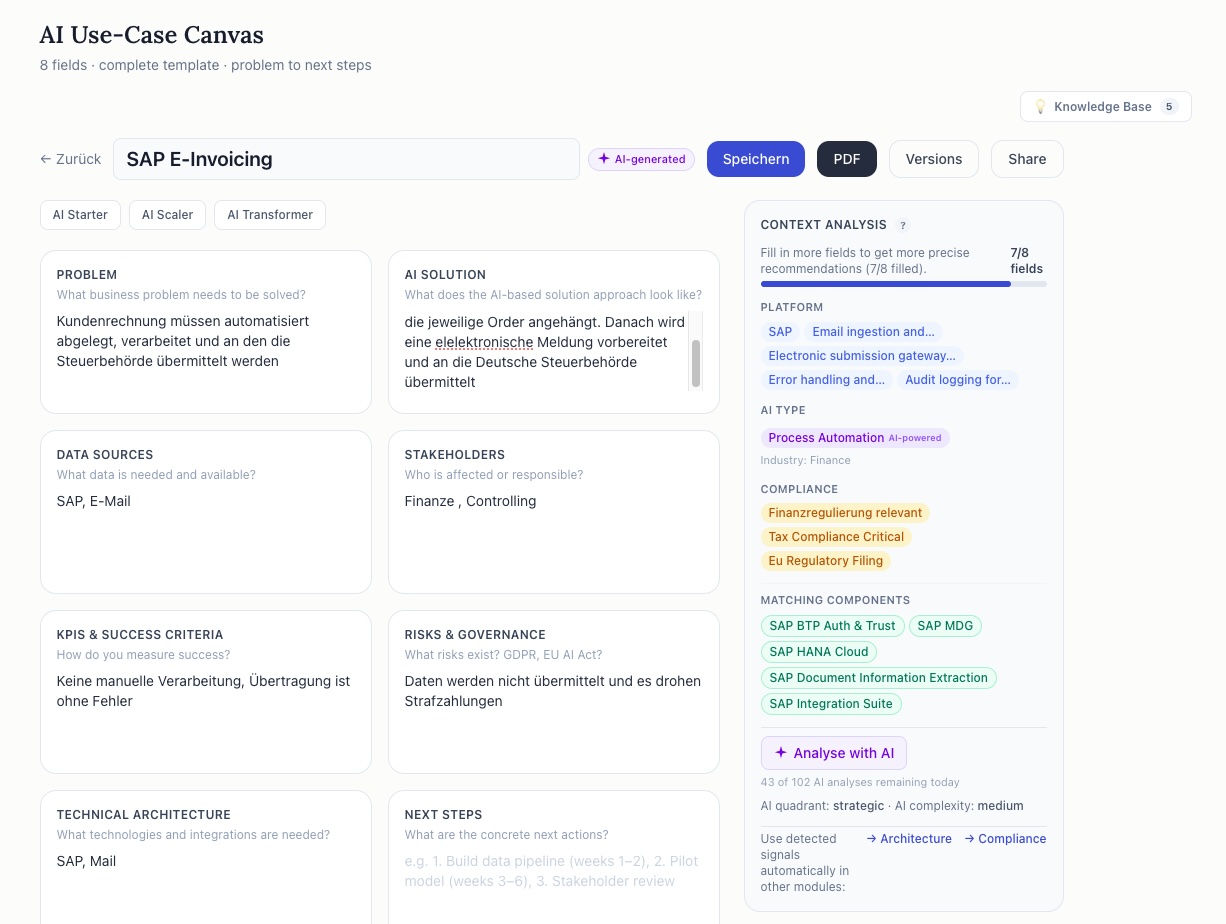The width and height of the screenshot is (1226, 924).
Task: Click the question mark help icon beside Context Analysis
Action: click(x=903, y=226)
